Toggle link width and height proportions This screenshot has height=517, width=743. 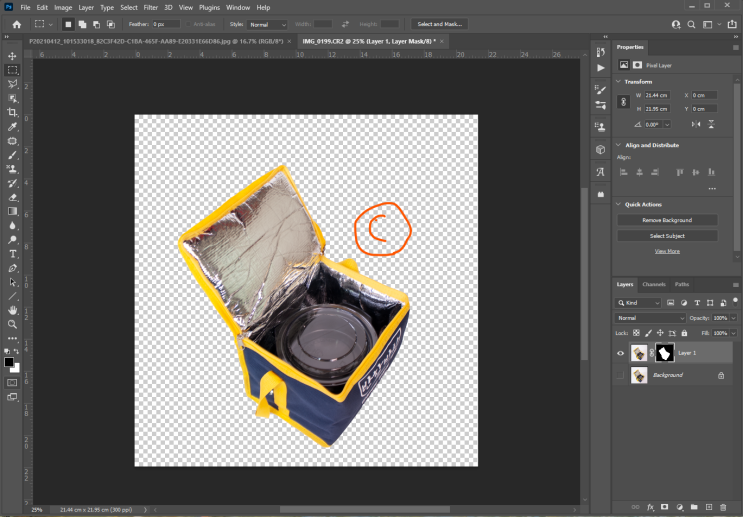pyautogui.click(x=624, y=102)
